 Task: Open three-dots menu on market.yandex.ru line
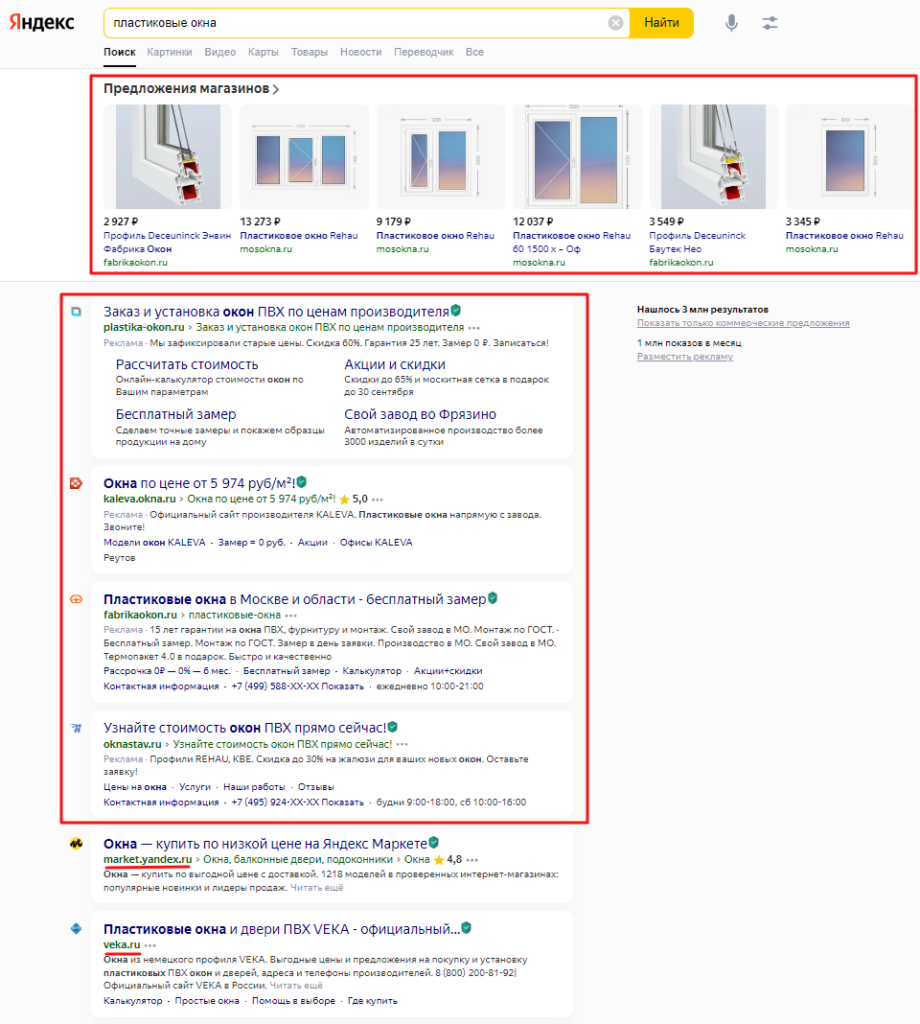click(472, 860)
